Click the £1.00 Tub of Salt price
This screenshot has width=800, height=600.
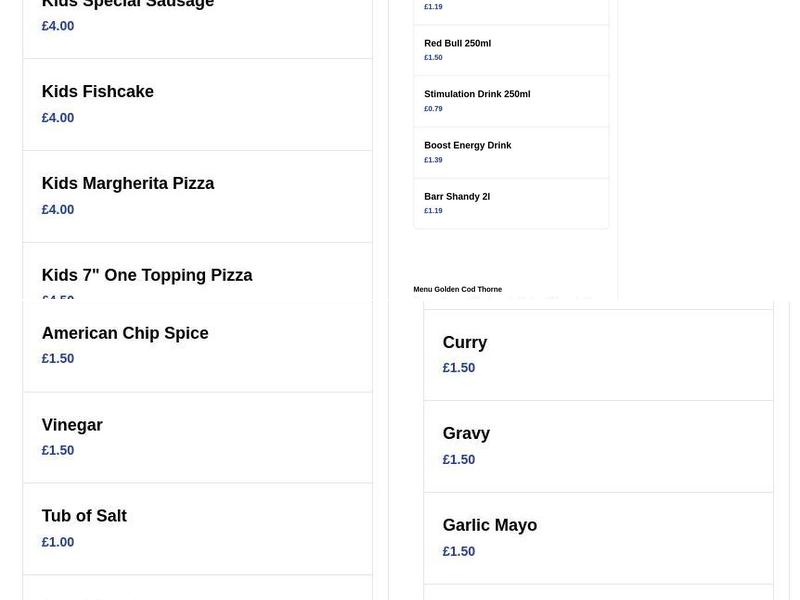tap(58, 542)
